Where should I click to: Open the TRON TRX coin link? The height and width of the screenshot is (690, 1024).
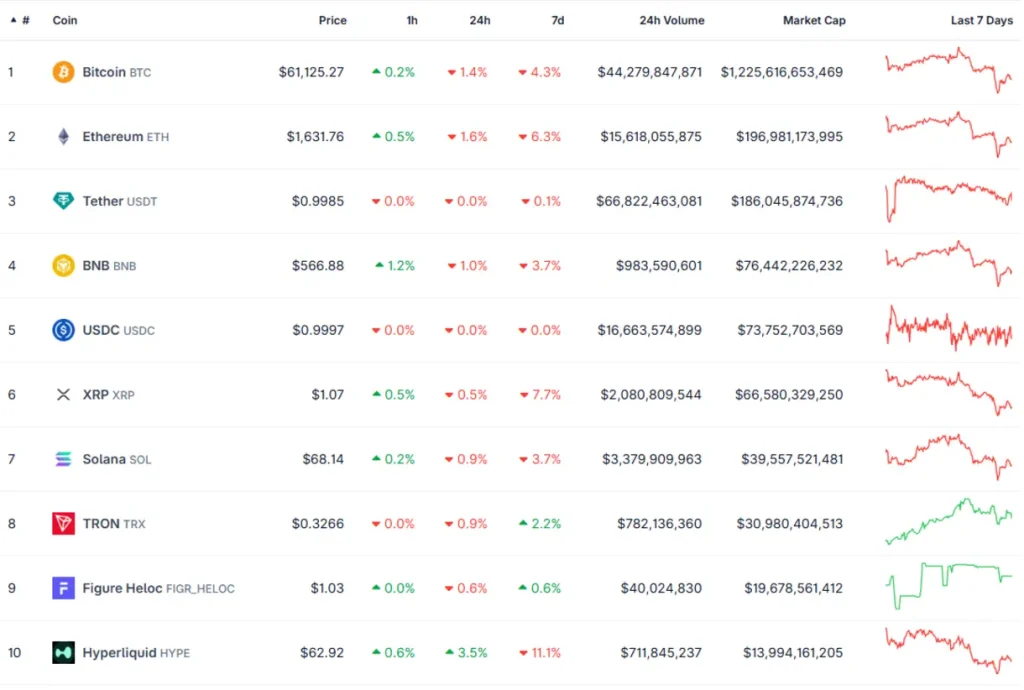[114, 524]
